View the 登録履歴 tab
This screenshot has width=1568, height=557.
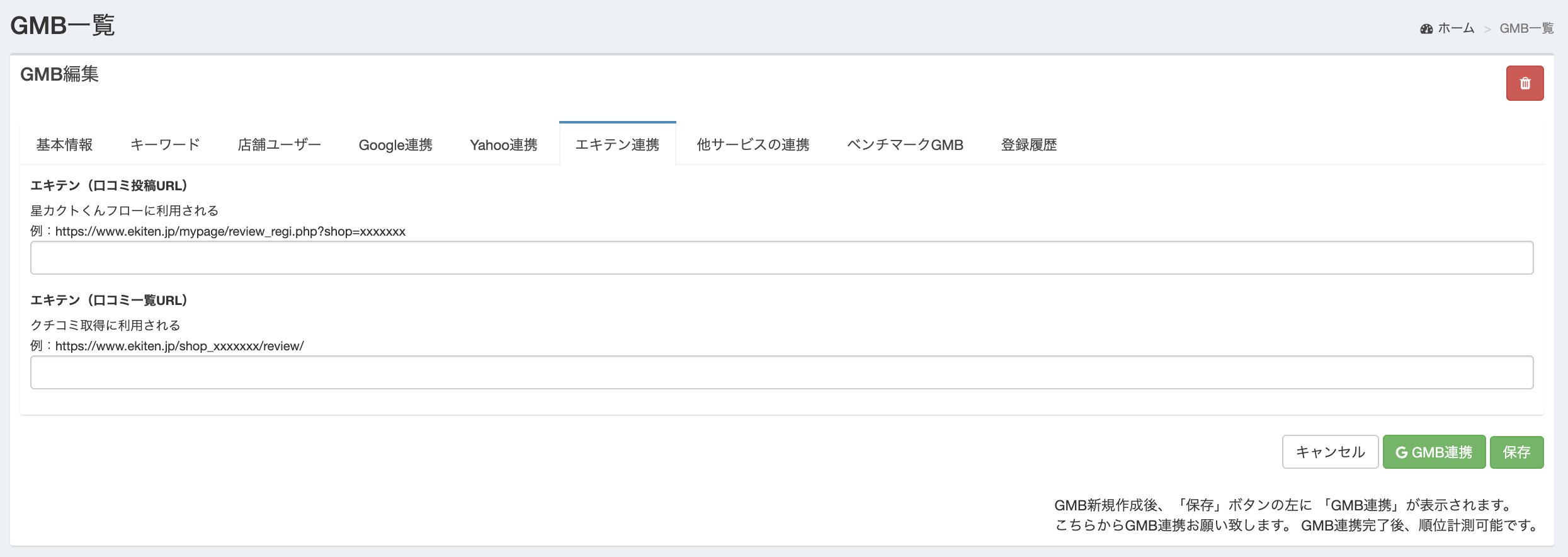[x=1029, y=145]
